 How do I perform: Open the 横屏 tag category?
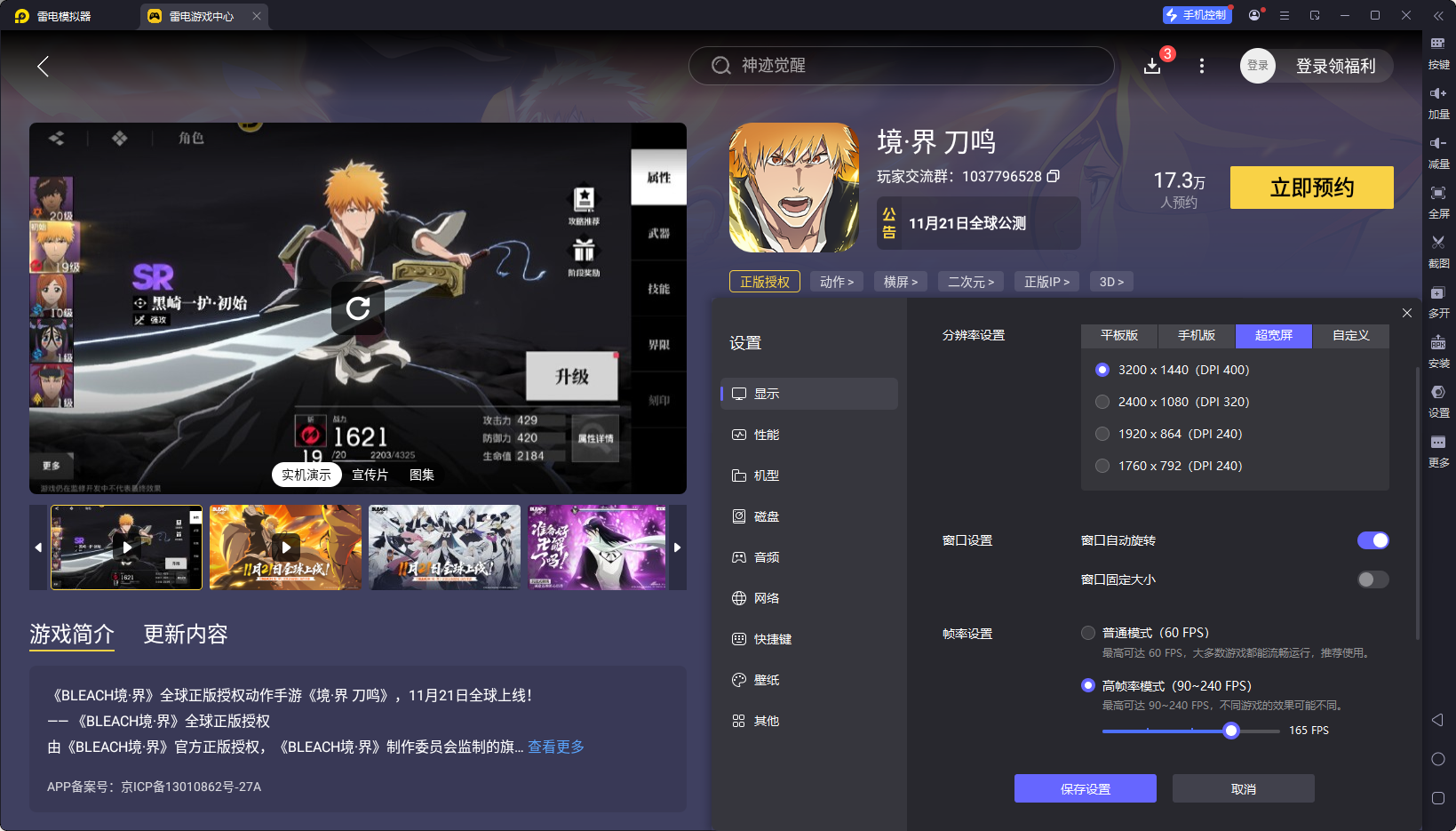tap(901, 282)
